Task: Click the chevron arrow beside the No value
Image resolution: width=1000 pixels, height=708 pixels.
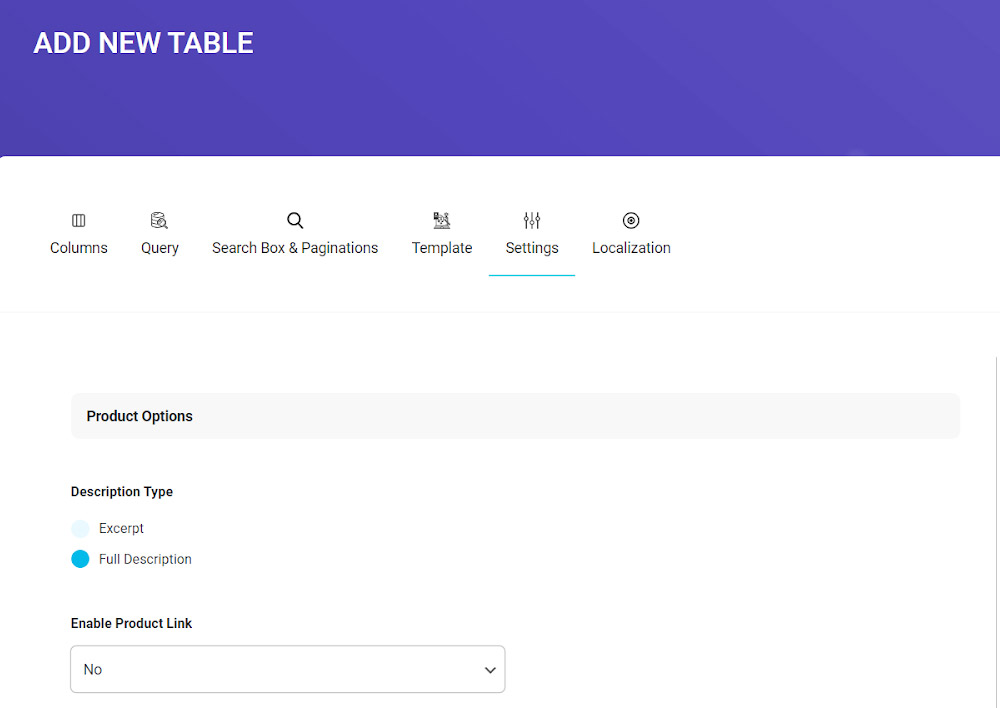Action: click(490, 670)
